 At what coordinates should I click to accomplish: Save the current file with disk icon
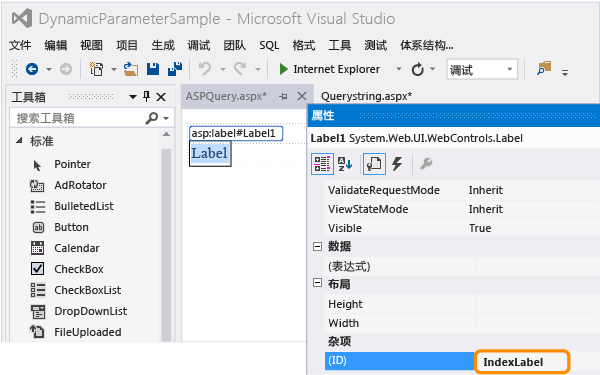(153, 69)
